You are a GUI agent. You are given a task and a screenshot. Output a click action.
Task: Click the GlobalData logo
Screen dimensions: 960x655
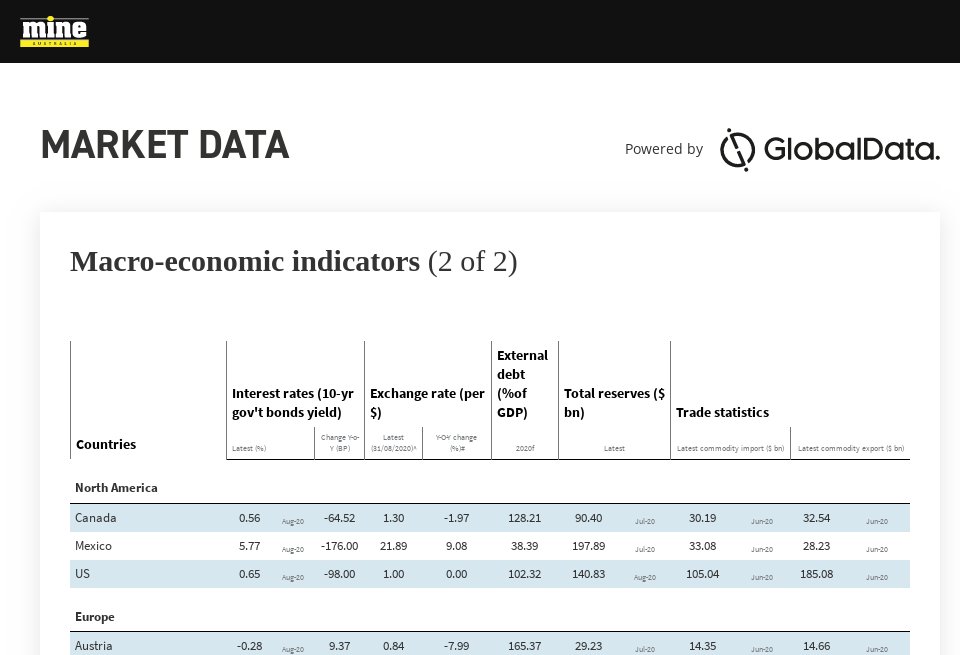click(x=829, y=150)
